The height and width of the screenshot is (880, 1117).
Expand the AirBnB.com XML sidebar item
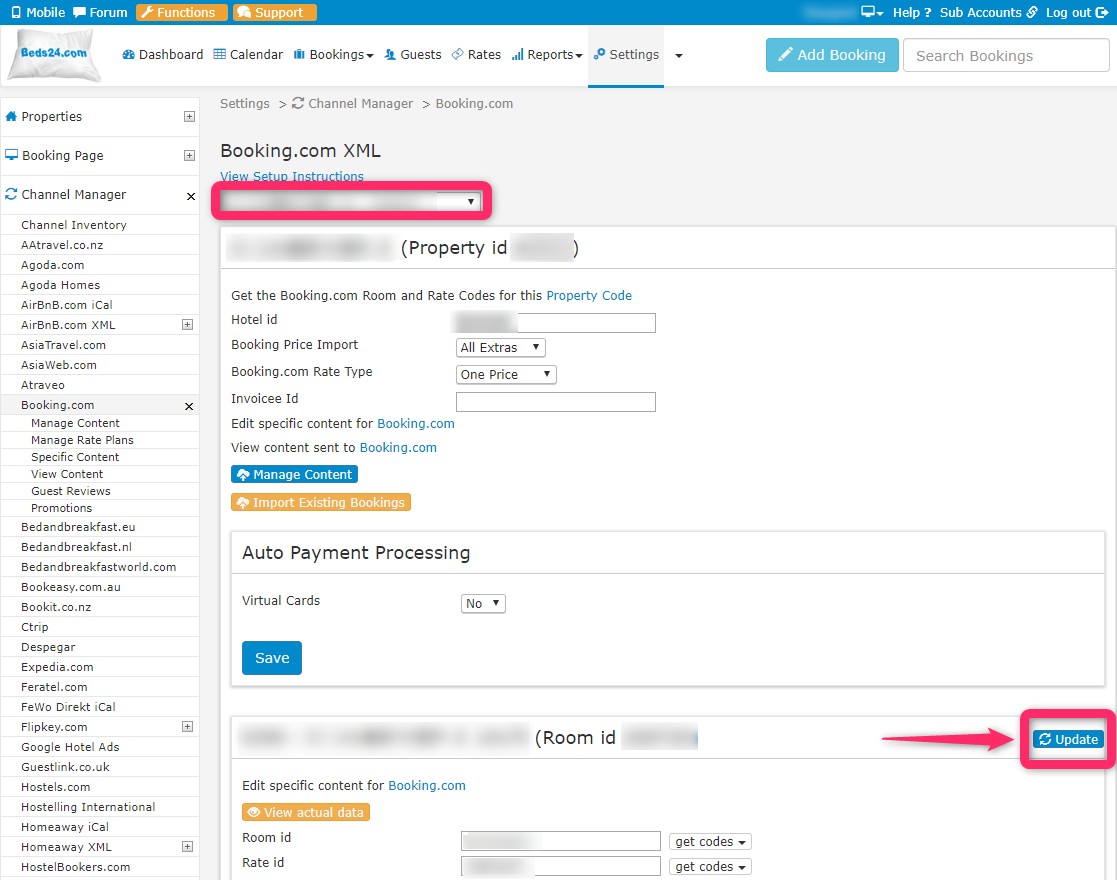click(x=187, y=324)
